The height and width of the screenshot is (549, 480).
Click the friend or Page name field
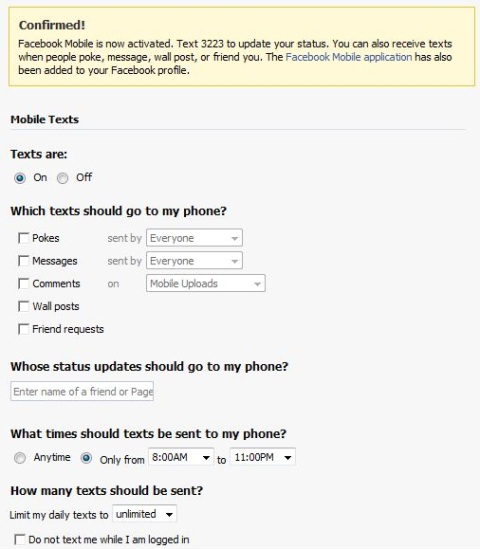coord(82,391)
